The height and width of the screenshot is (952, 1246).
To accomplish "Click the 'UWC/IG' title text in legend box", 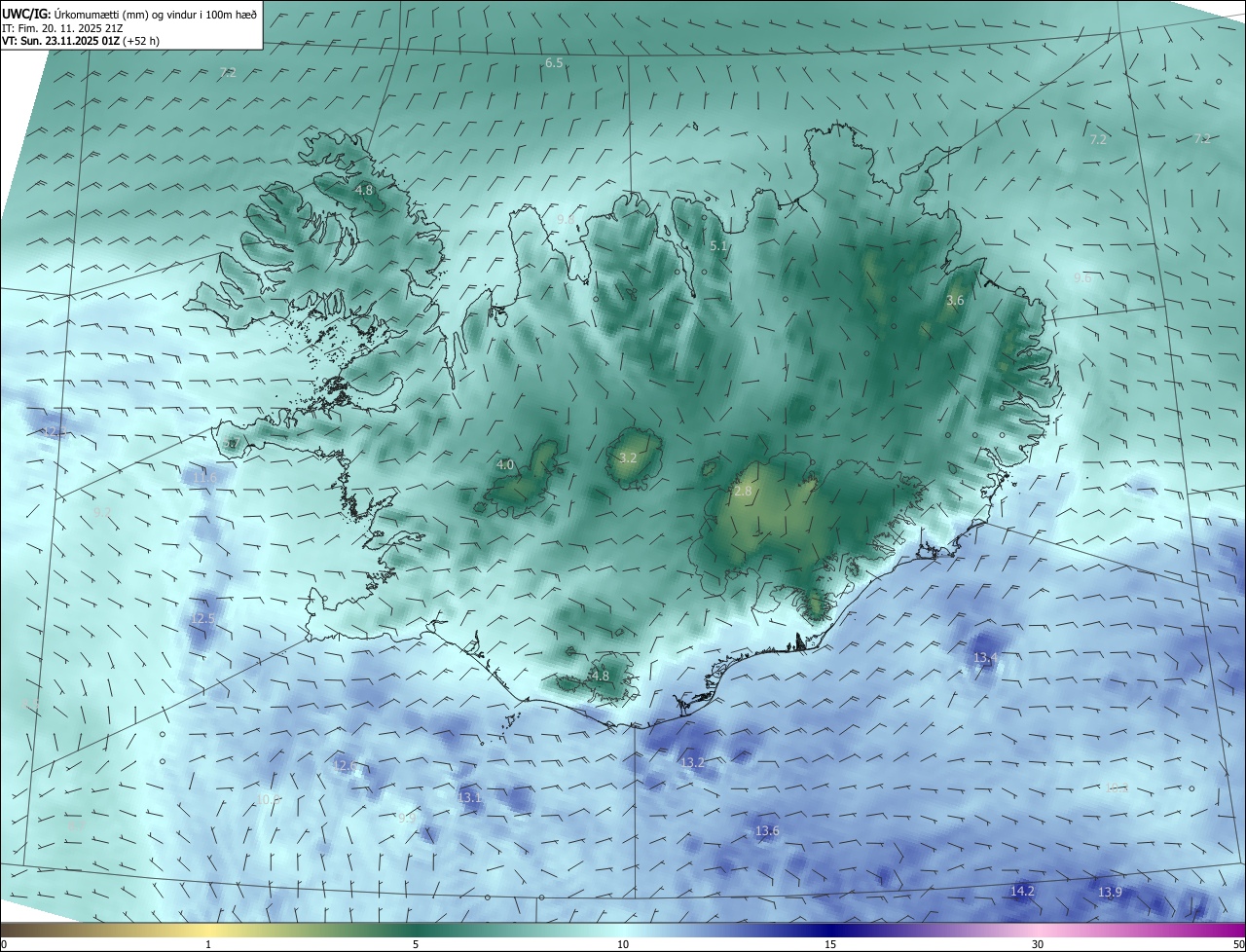I will (26, 14).
